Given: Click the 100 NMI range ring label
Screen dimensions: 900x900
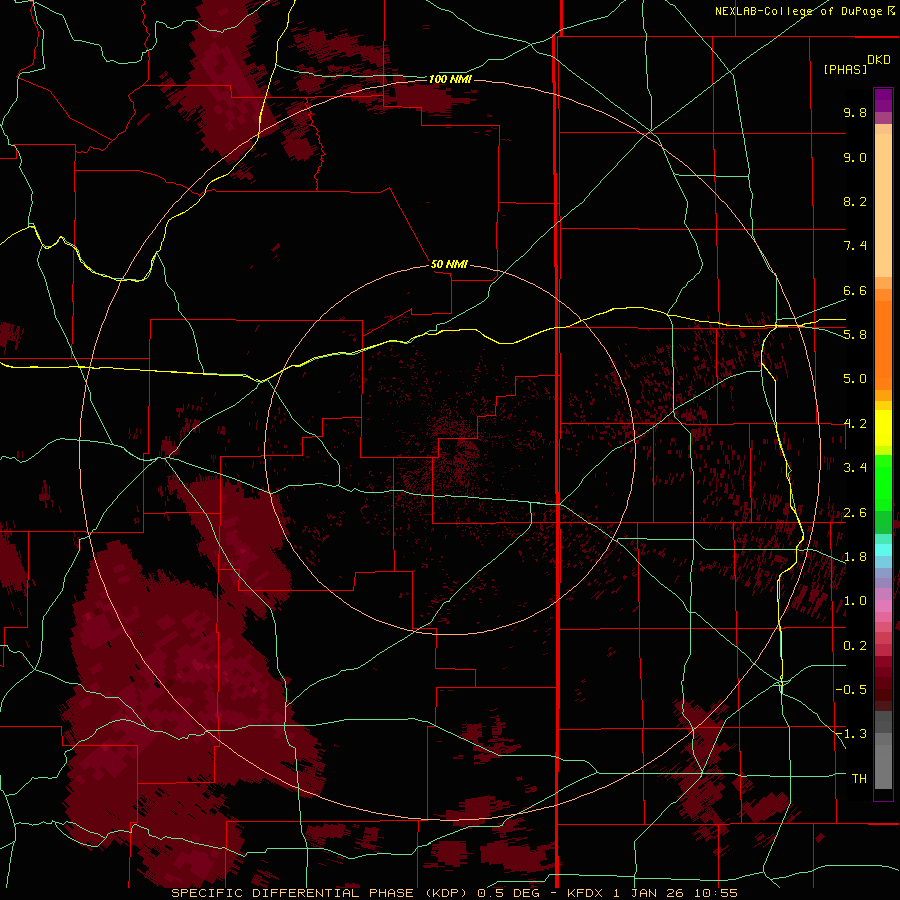Looking at the screenshot, I should 450,79.
